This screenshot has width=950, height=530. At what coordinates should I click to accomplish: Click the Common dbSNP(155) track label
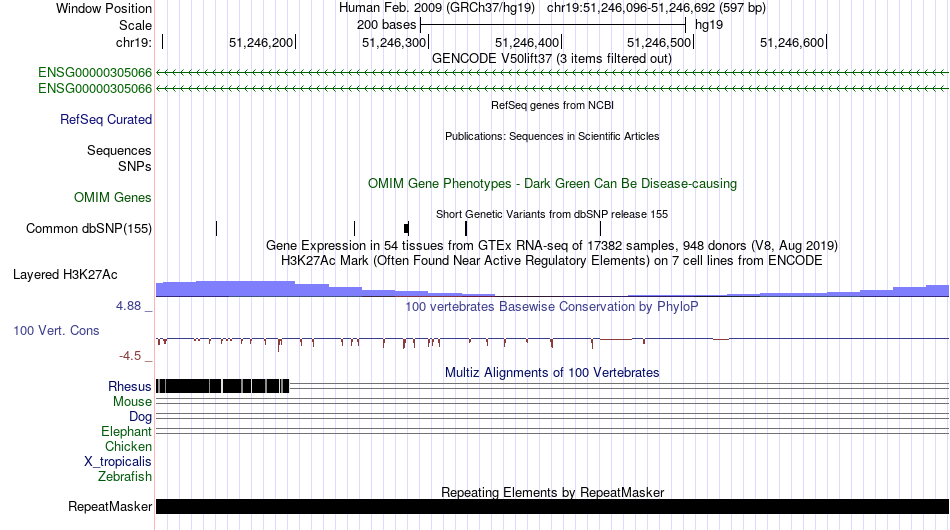point(88,228)
